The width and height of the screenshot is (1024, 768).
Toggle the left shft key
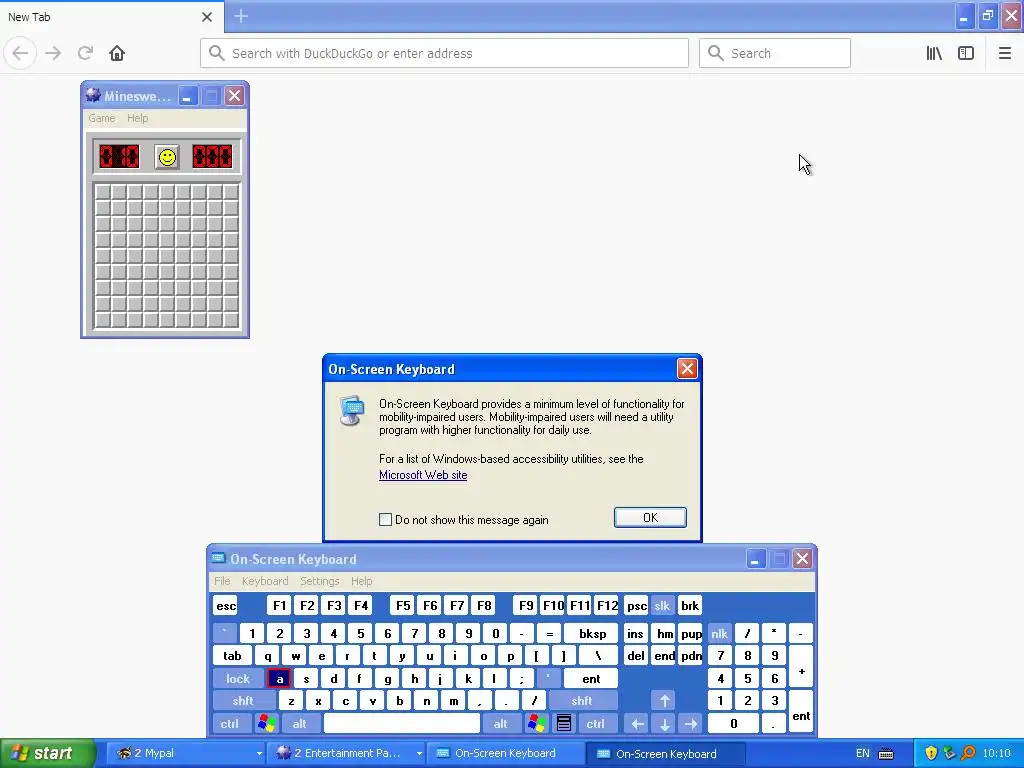click(x=243, y=701)
